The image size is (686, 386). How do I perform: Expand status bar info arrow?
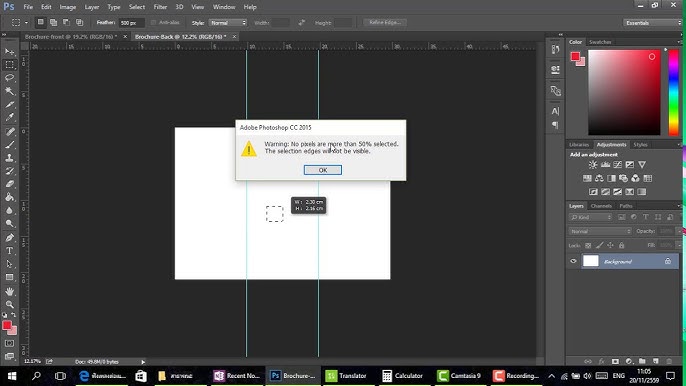point(143,362)
